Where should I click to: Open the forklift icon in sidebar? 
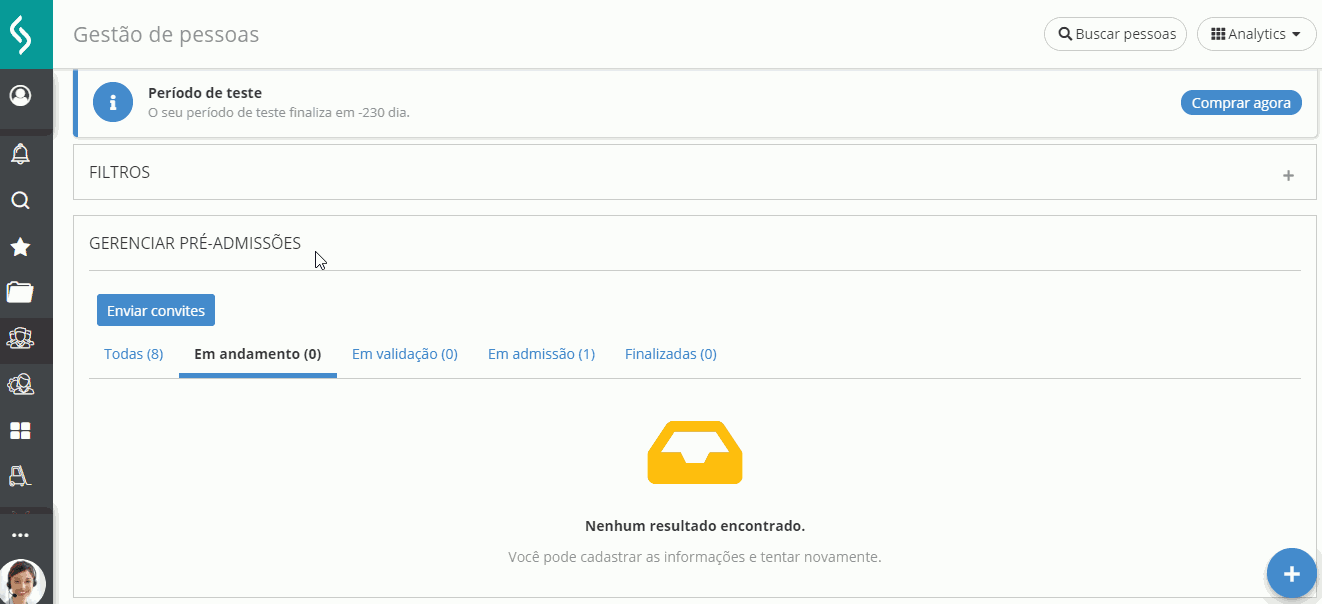tap(20, 476)
